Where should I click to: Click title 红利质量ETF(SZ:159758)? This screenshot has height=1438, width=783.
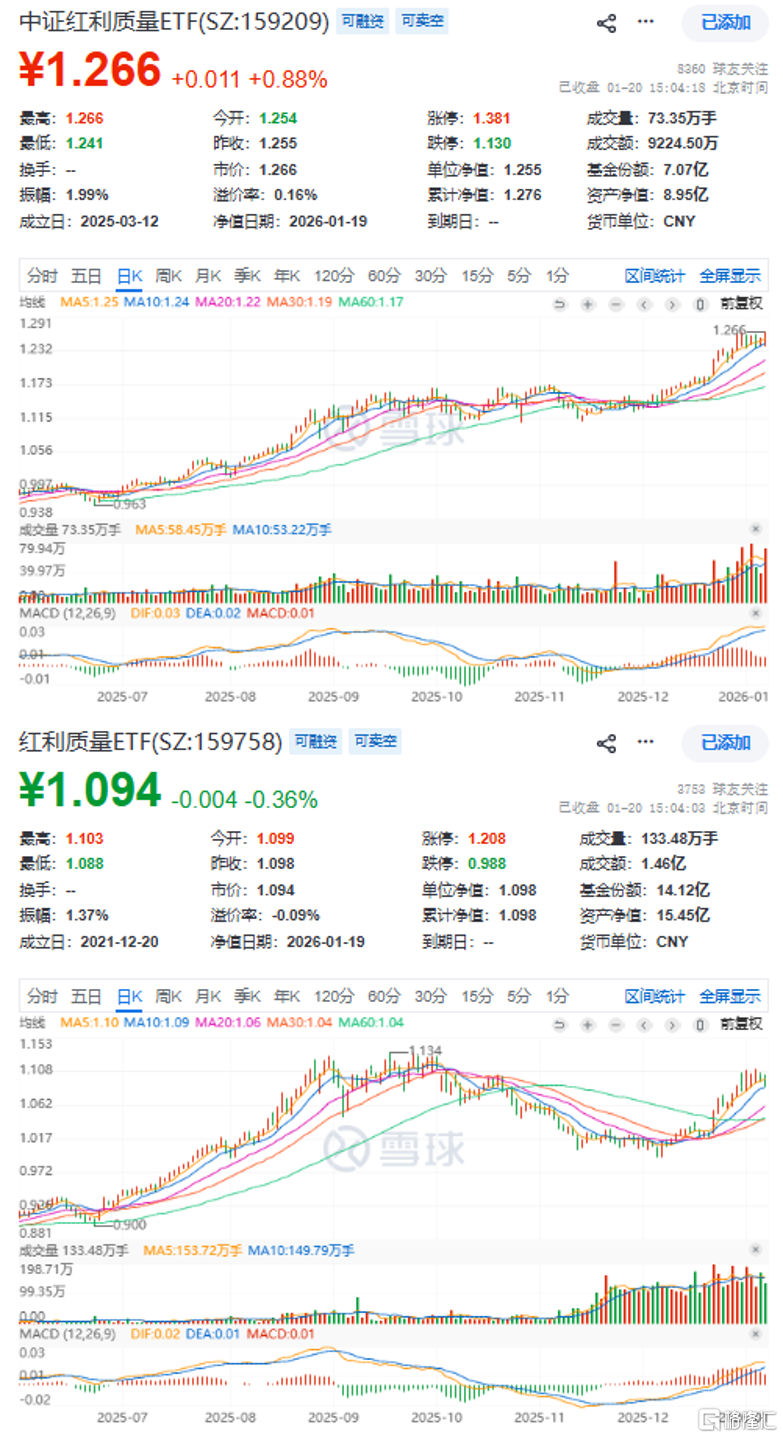point(151,741)
